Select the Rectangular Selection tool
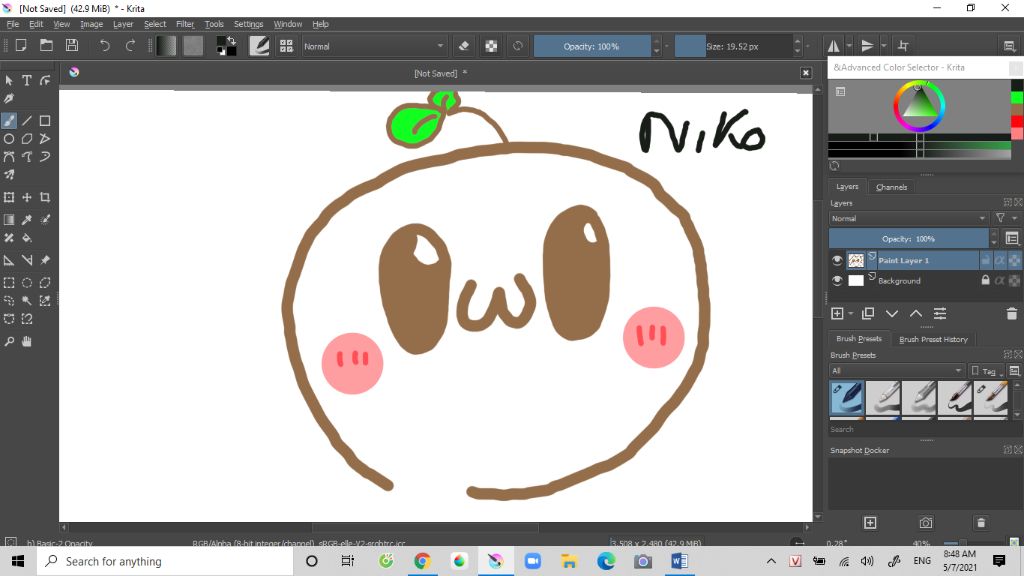Image resolution: width=1024 pixels, height=576 pixels. coord(9,283)
